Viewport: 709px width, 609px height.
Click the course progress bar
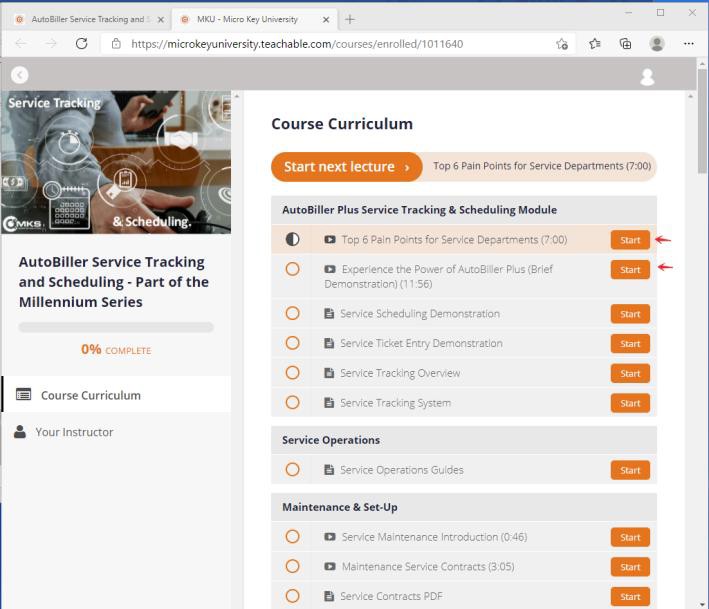pyautogui.click(x=116, y=327)
